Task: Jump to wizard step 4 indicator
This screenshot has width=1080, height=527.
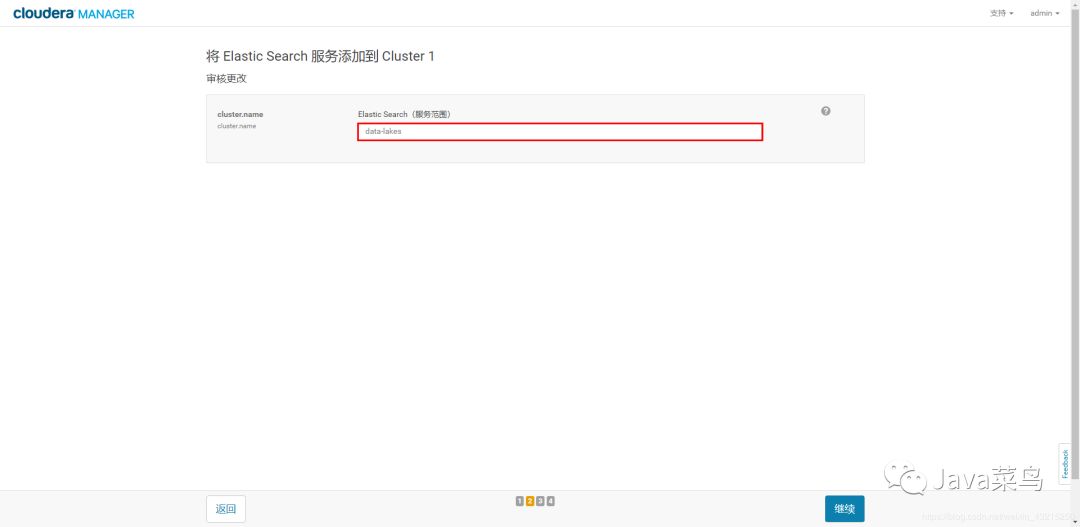Action: coord(551,501)
